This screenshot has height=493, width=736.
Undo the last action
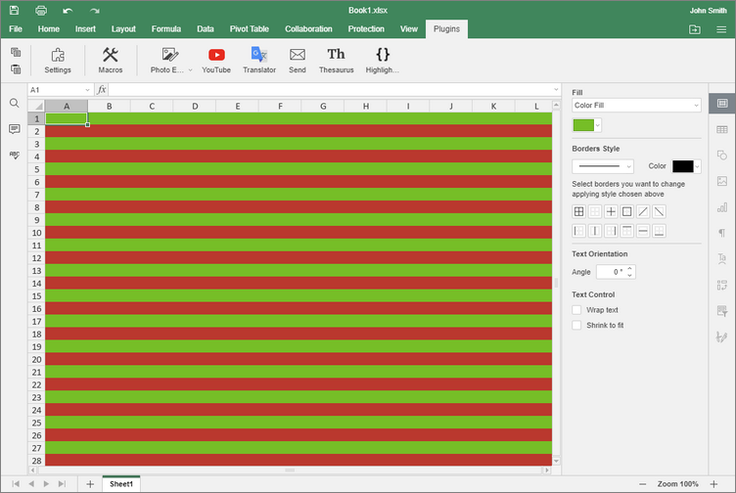click(x=68, y=10)
